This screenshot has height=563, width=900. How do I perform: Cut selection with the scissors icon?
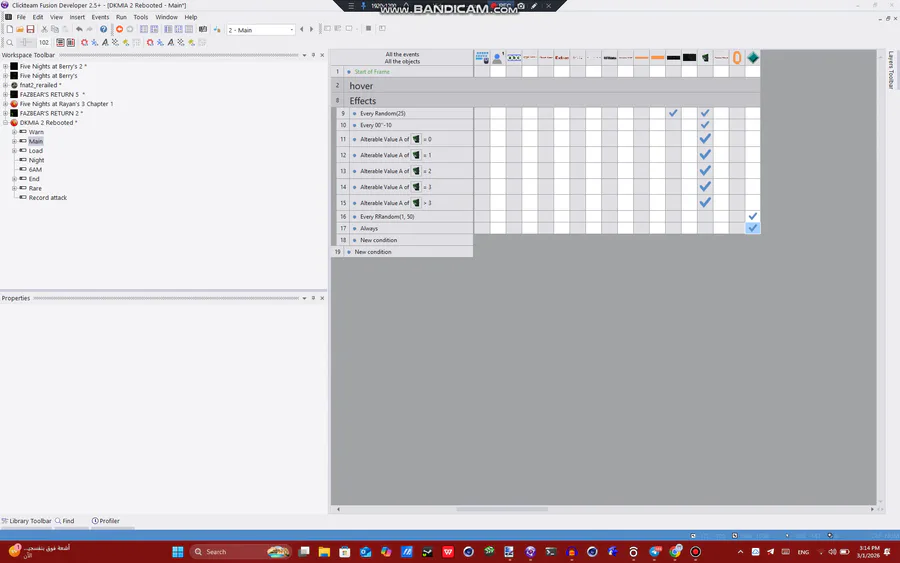click(x=44, y=29)
